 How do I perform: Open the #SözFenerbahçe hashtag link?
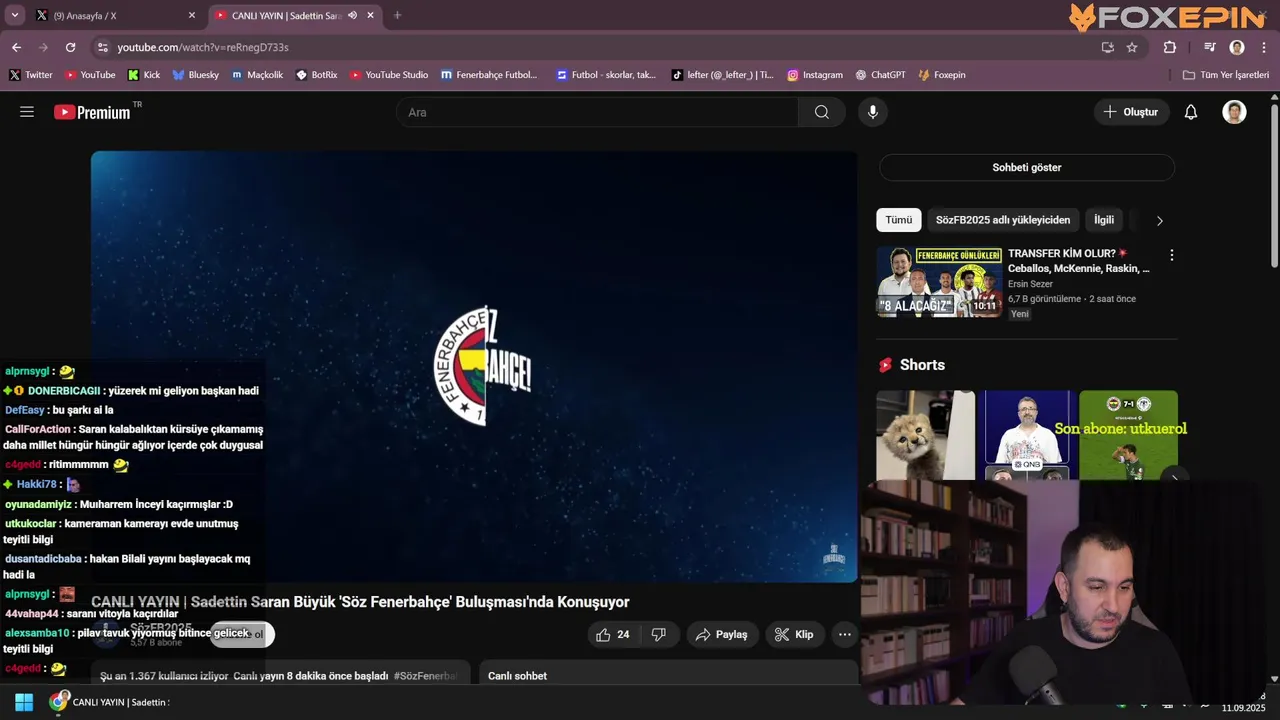click(425, 676)
